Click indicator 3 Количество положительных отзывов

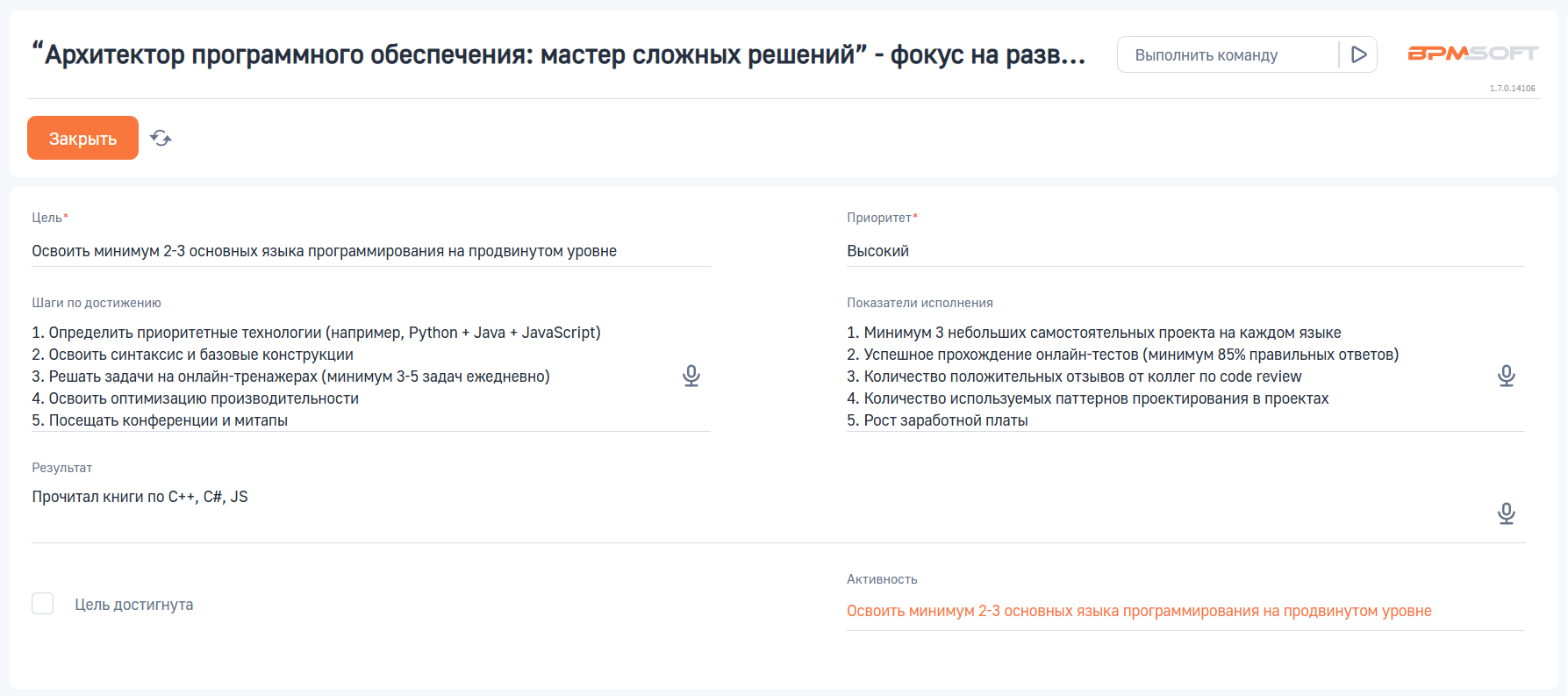click(x=1075, y=377)
